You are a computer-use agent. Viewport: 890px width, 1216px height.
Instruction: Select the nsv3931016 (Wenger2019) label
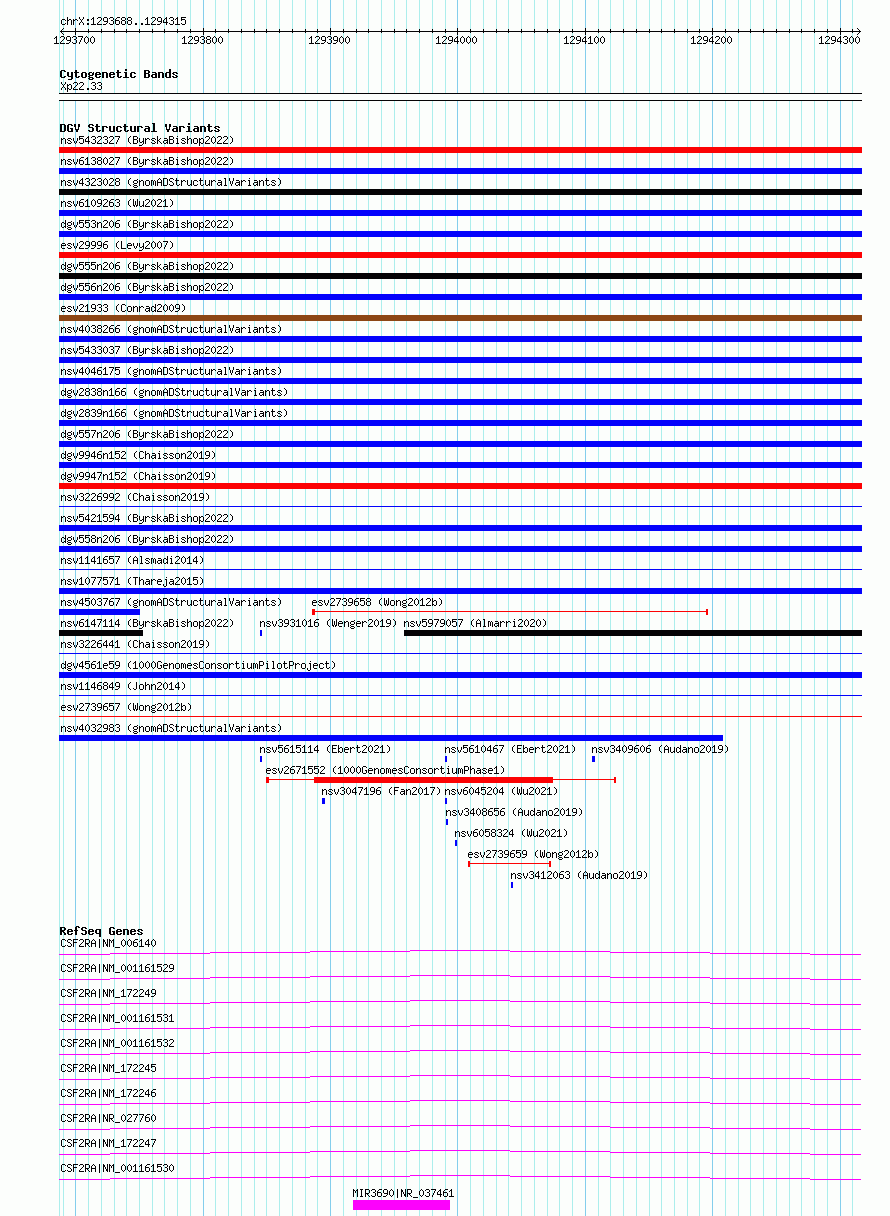coord(328,623)
